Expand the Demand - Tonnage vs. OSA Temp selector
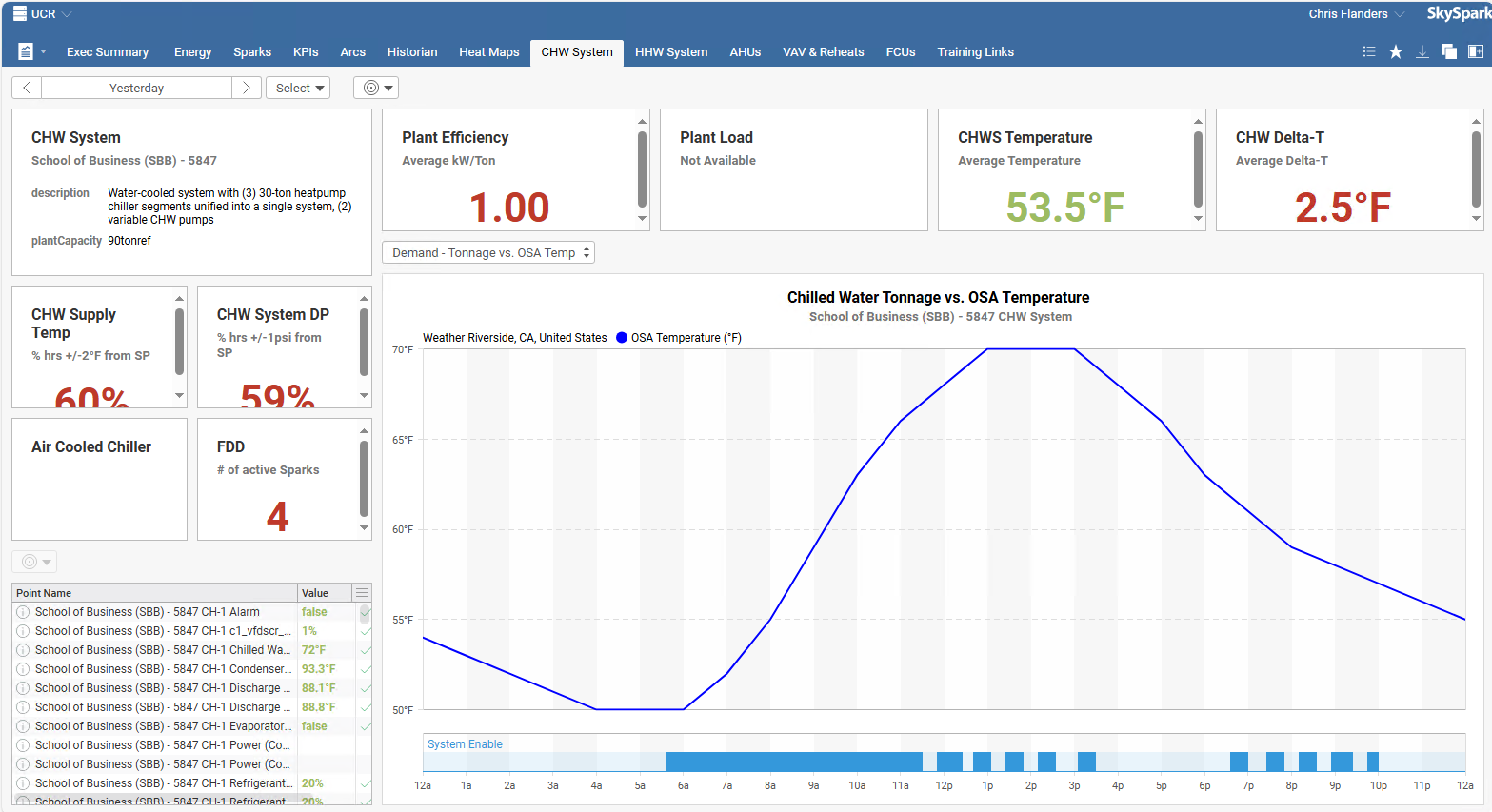1492x812 pixels. coord(488,252)
